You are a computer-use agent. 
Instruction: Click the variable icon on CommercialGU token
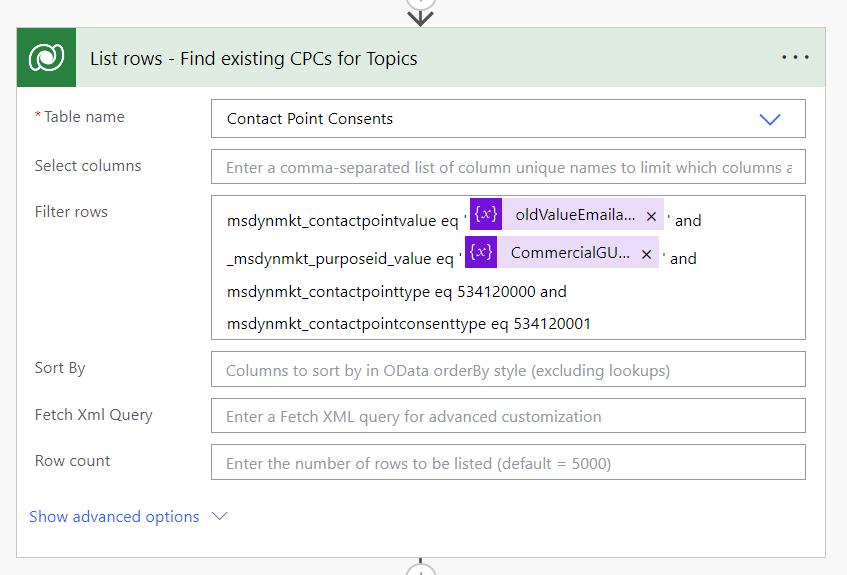point(481,252)
